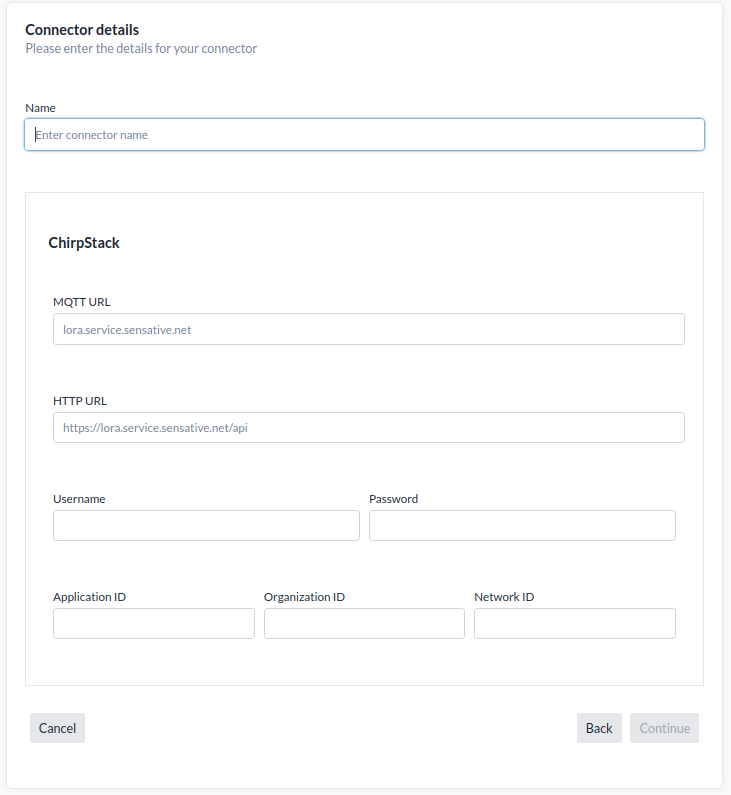
Task: Focus the MQTT URL text field
Action: coord(368,329)
